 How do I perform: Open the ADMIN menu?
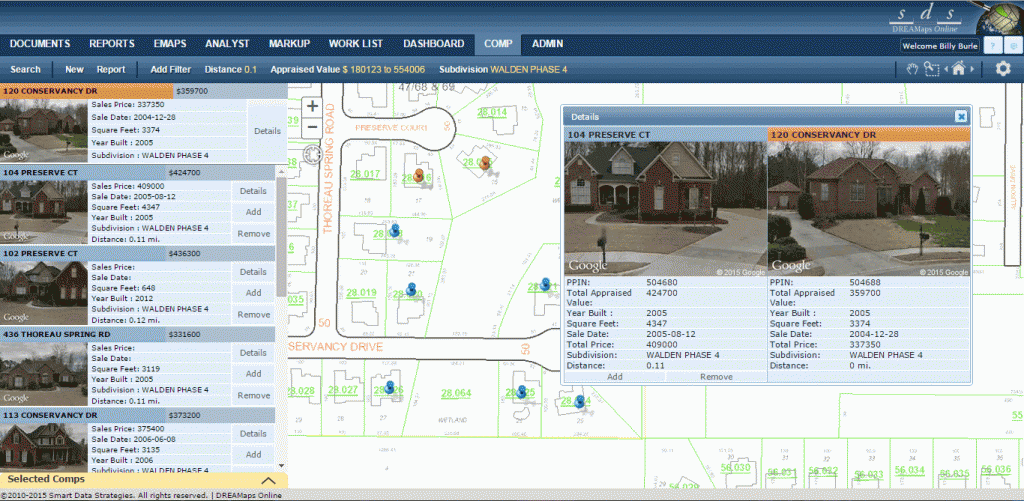pyautogui.click(x=547, y=44)
